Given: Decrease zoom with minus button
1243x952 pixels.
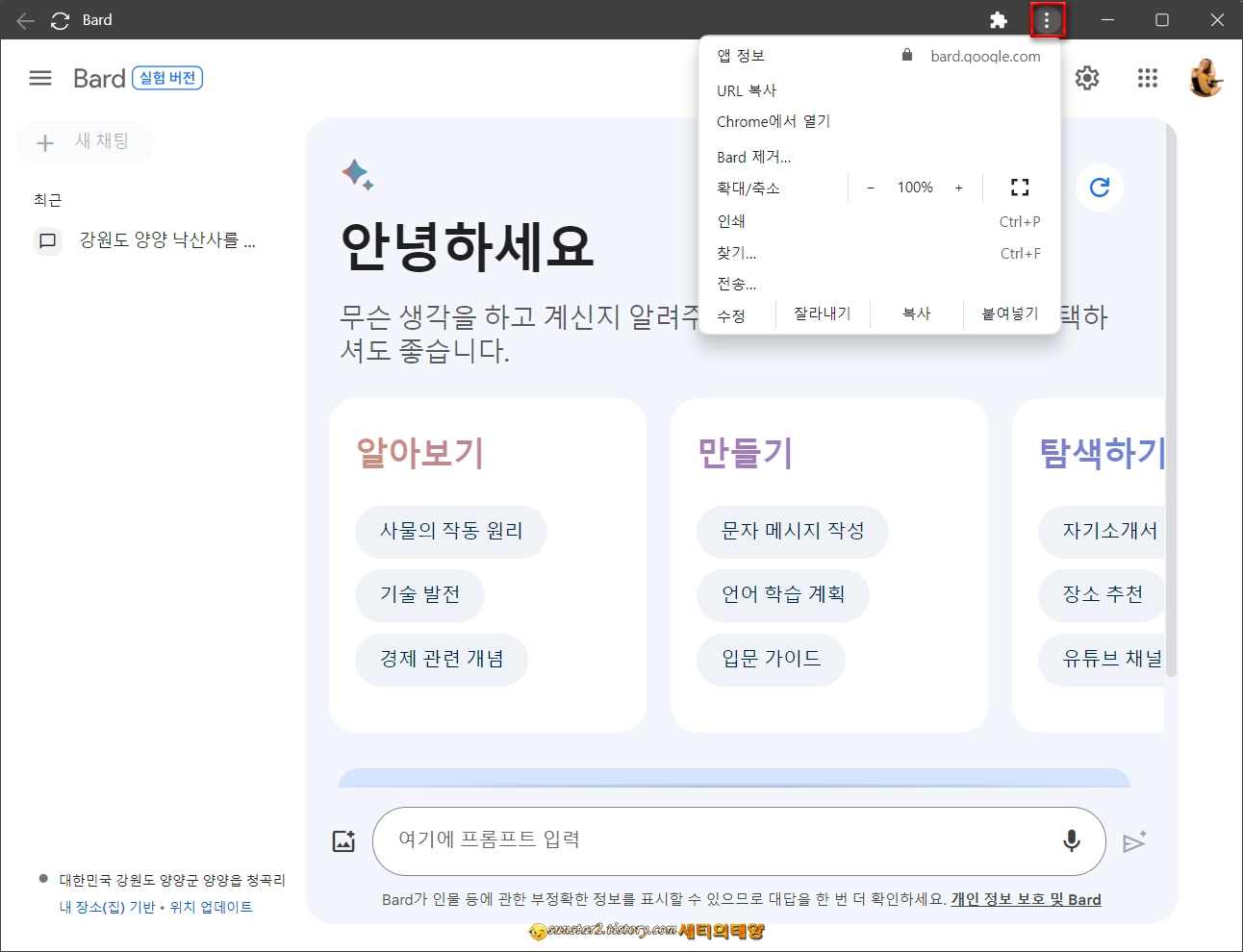Looking at the screenshot, I should pyautogui.click(x=871, y=188).
